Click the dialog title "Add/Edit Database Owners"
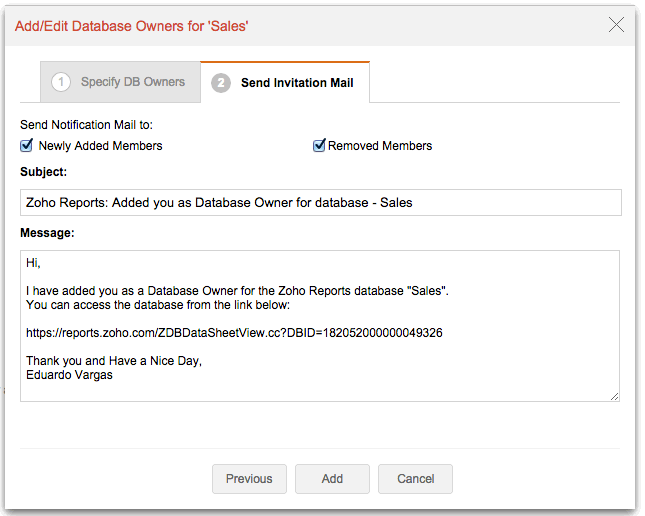This screenshot has height=516, width=645. pos(131,26)
